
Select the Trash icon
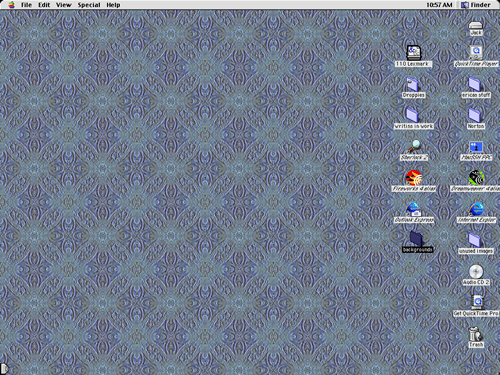(475, 333)
